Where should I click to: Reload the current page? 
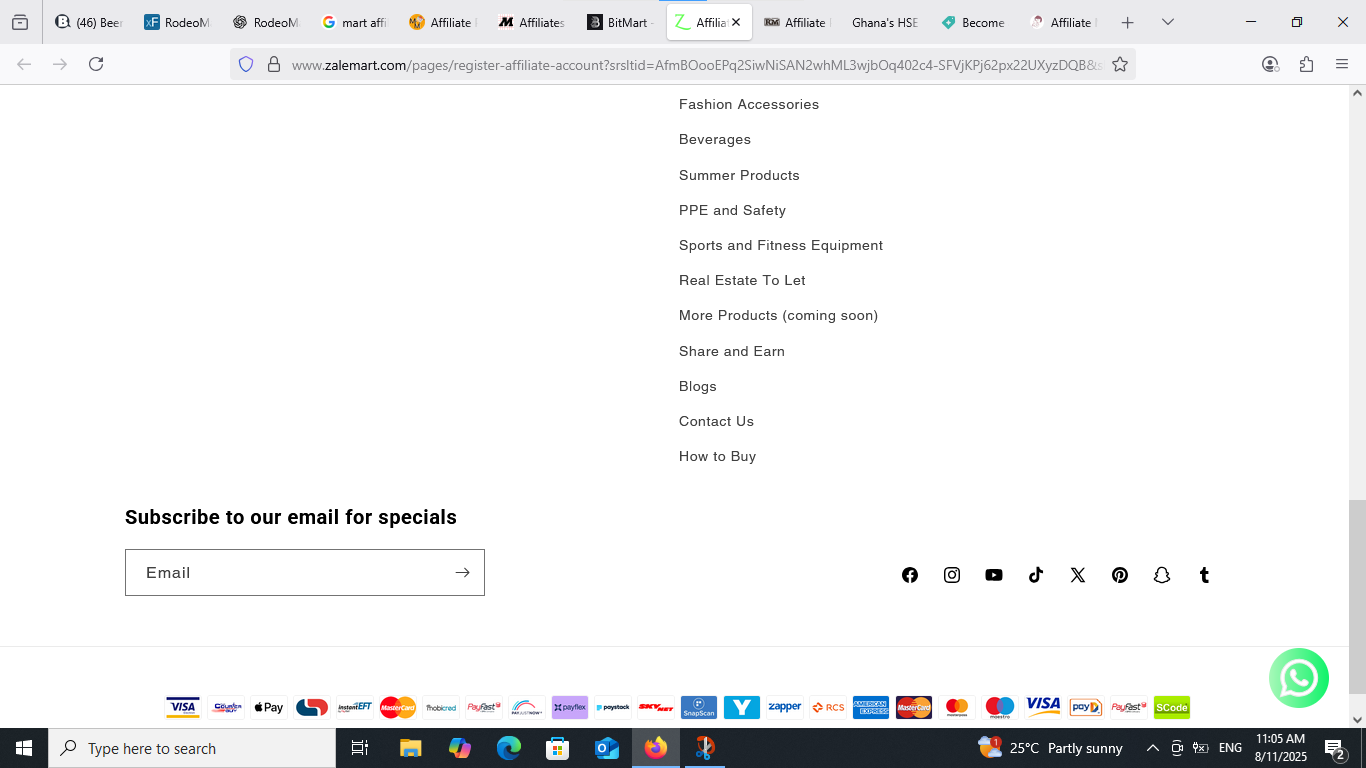(96, 64)
